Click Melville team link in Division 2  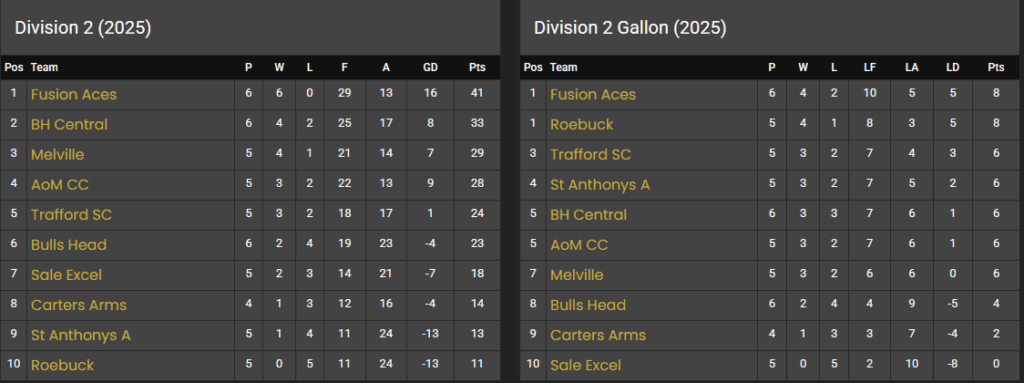[x=57, y=154]
